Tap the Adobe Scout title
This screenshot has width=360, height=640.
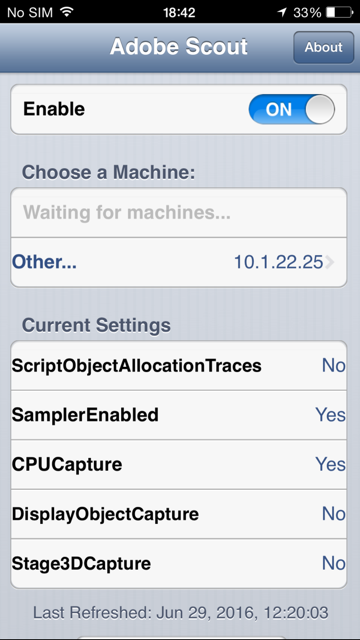pyautogui.click(x=179, y=47)
